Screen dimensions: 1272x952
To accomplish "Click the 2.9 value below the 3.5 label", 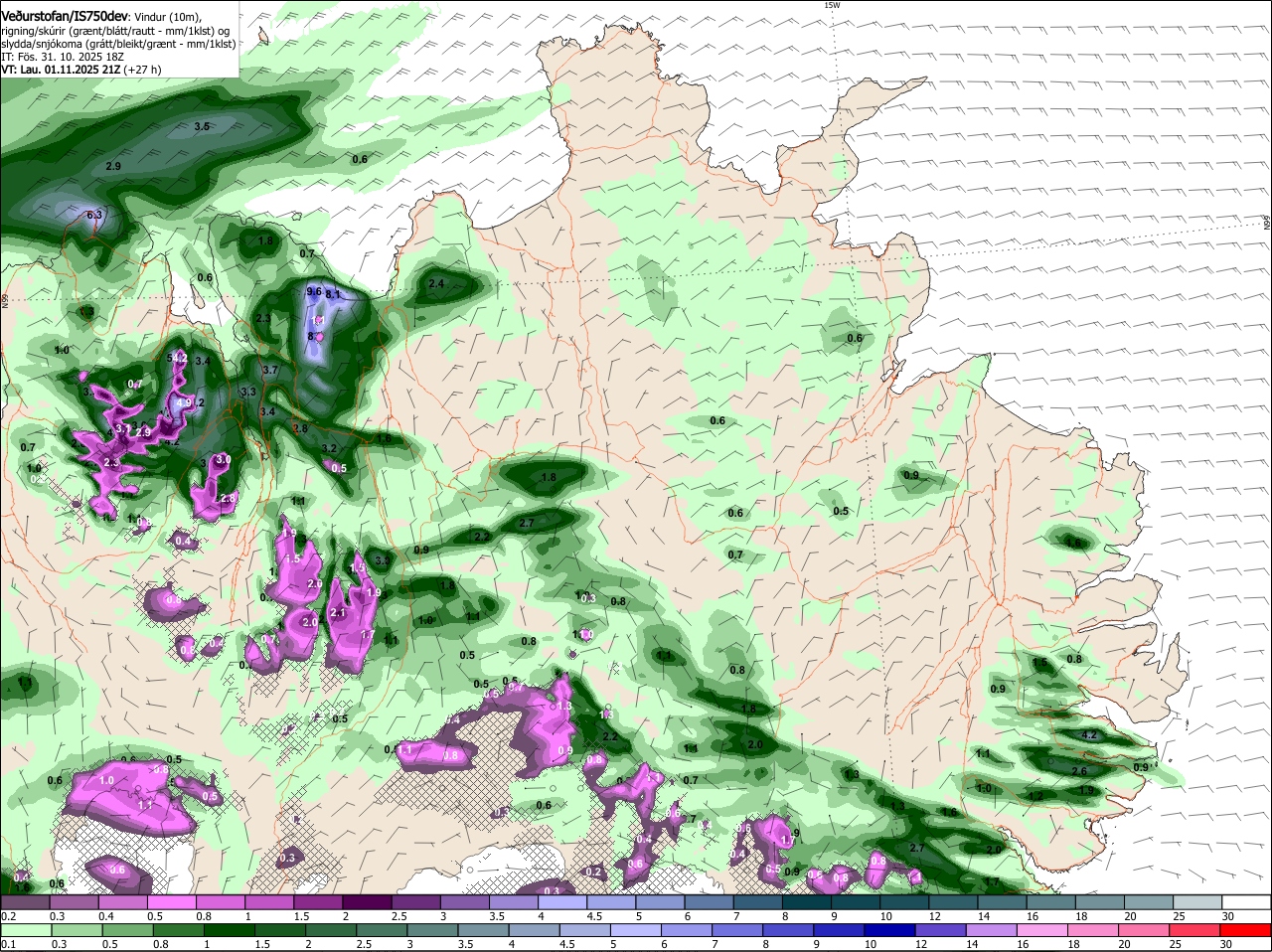I will click(113, 166).
